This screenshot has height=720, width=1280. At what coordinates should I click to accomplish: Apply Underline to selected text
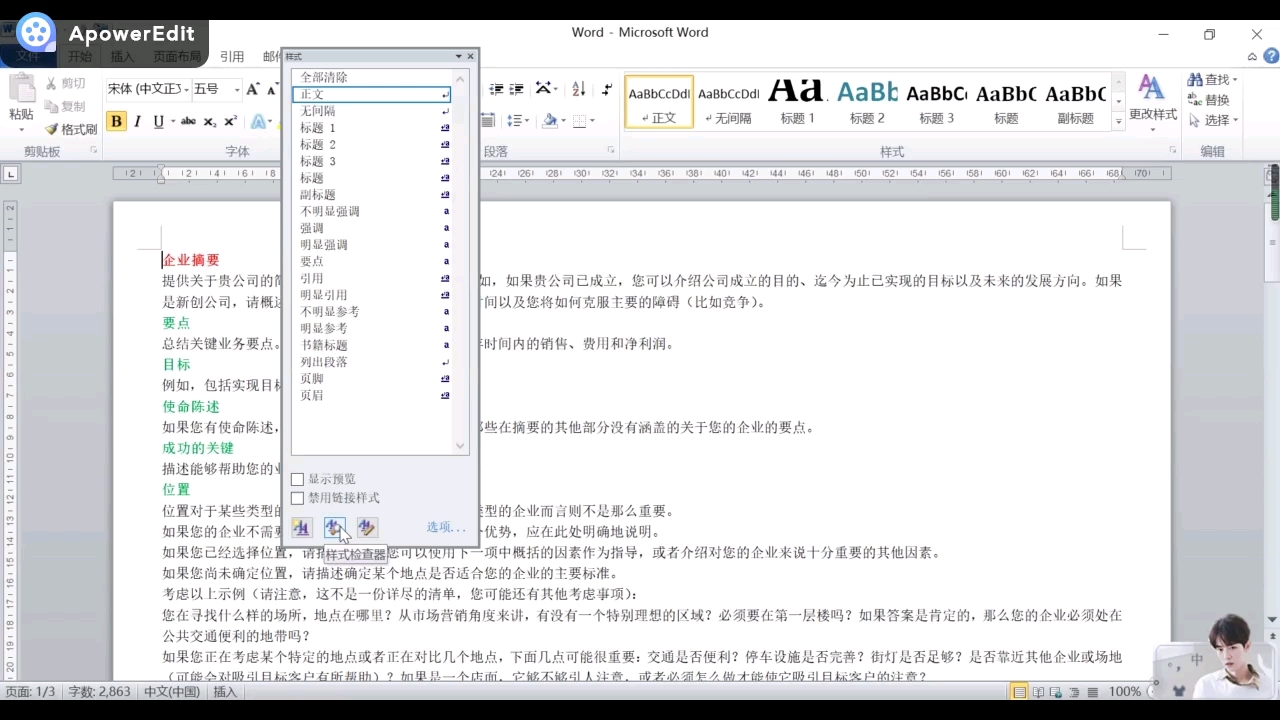coord(160,120)
